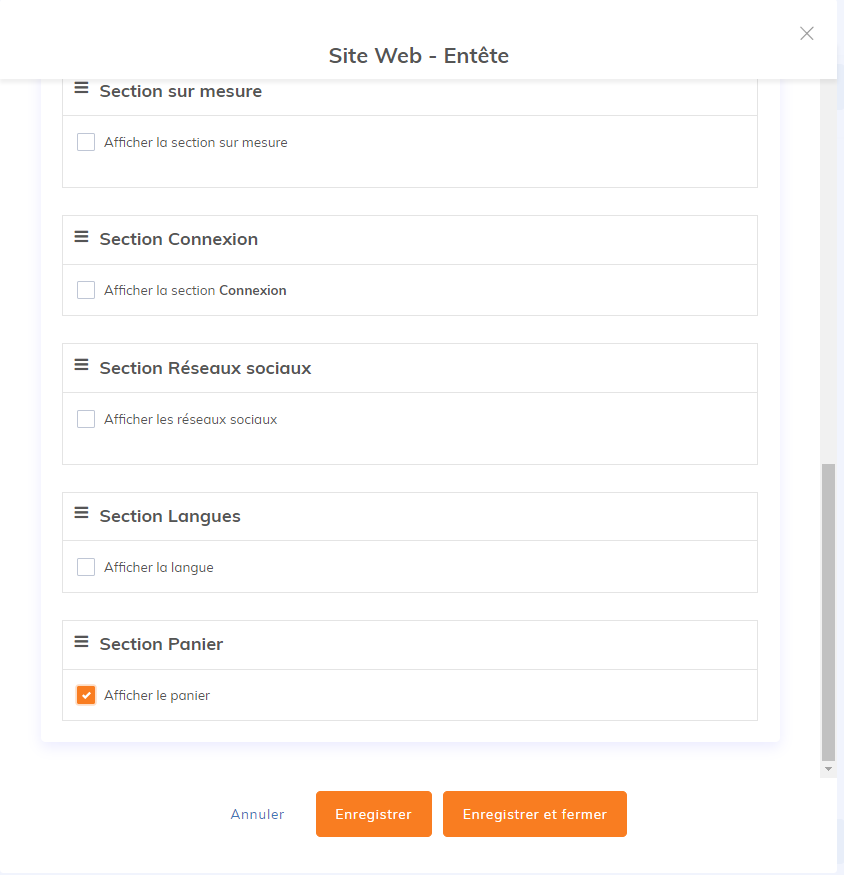This screenshot has height=875, width=844.
Task: Uncheck Afficher le panier
Action: point(86,695)
